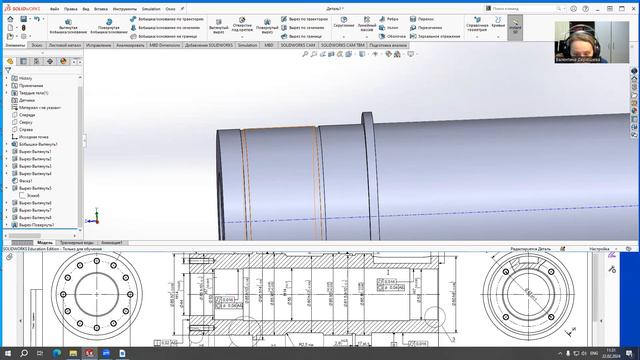Open PropertyManager panel tab
This screenshot has height=360, width=640.
[x=23, y=61]
